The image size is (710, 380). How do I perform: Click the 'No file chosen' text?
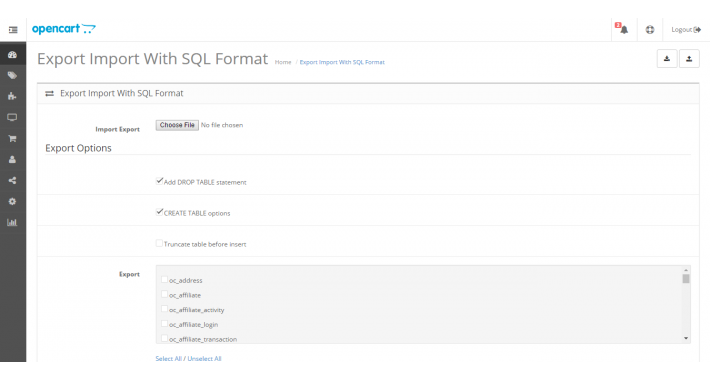(x=222, y=125)
